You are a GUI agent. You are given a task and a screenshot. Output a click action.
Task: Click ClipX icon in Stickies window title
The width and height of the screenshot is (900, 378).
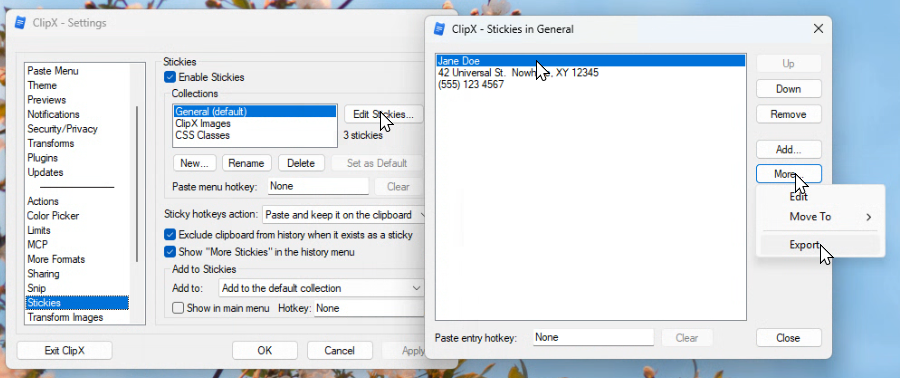(440, 29)
